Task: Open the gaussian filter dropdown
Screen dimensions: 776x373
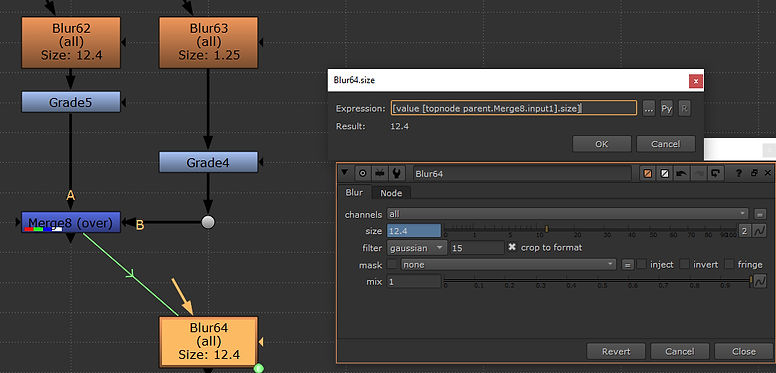Action: click(x=417, y=248)
